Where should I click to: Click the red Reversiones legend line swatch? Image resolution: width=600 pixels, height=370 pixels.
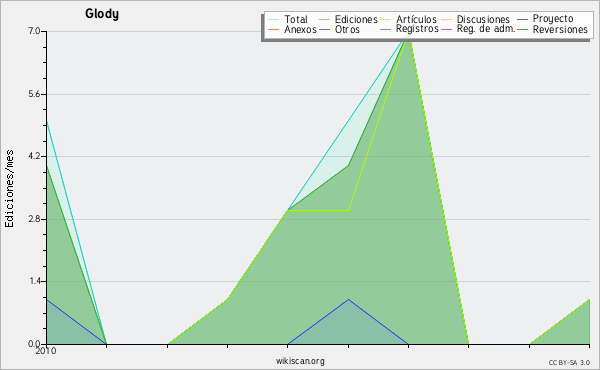click(522, 29)
